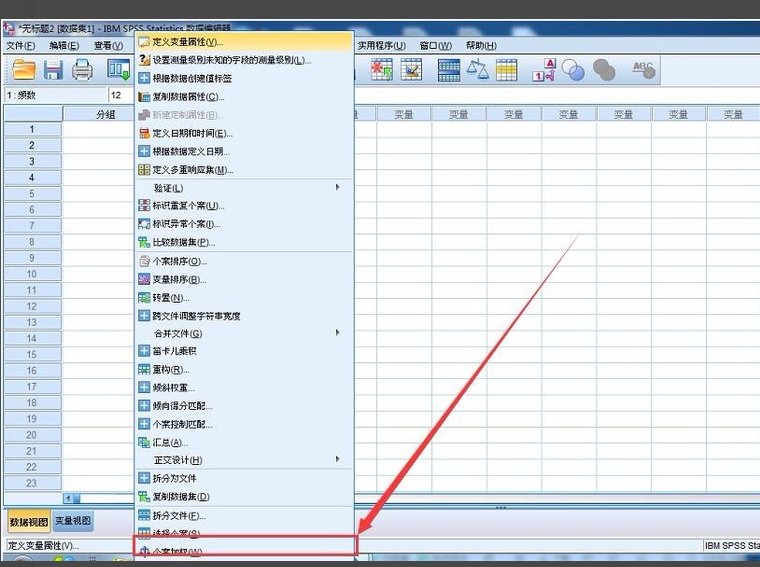
Task: Open the 实用程序(U) menu
Action: (382, 46)
